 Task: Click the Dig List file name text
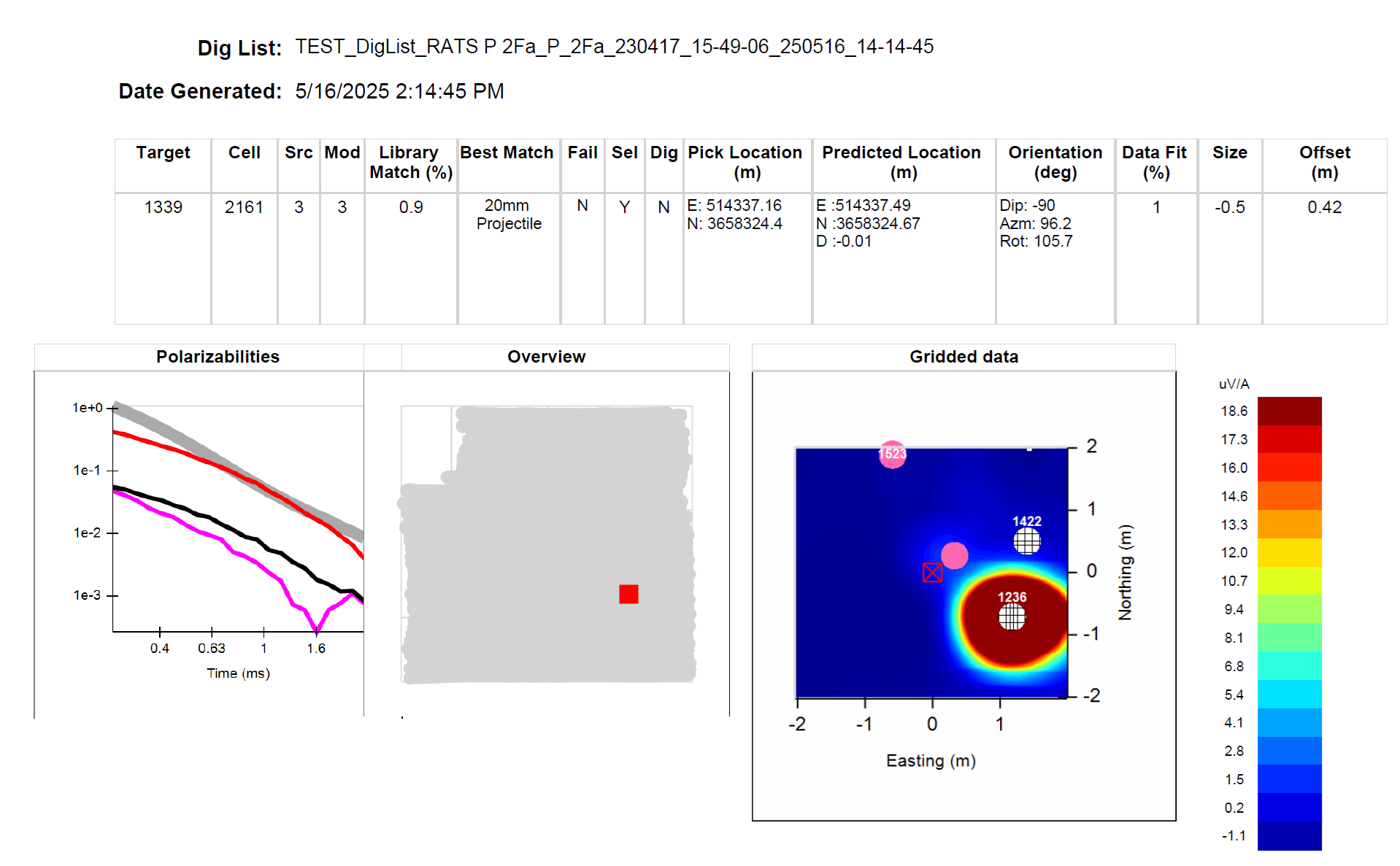(614, 47)
